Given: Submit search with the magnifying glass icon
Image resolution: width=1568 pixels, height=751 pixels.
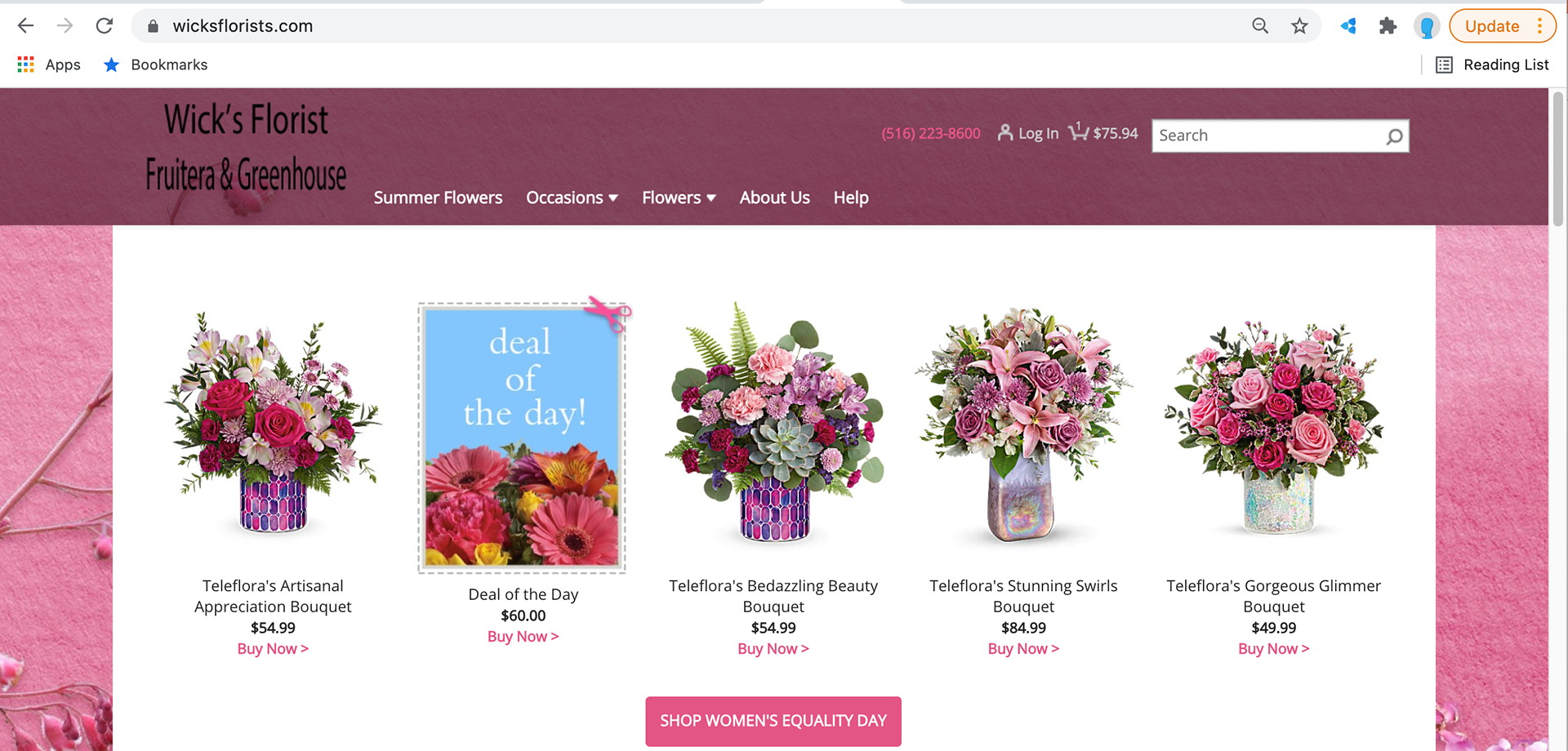Looking at the screenshot, I should (1394, 136).
